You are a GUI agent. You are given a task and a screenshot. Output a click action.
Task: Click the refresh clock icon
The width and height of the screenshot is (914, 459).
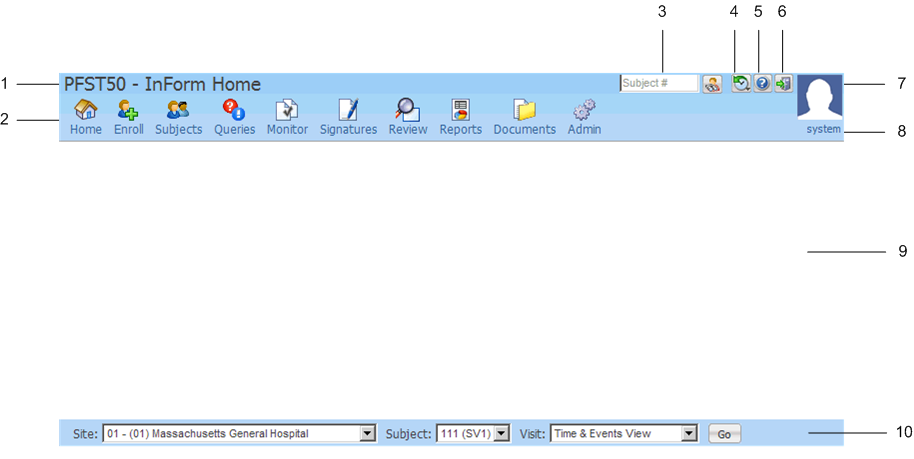pyautogui.click(x=741, y=83)
